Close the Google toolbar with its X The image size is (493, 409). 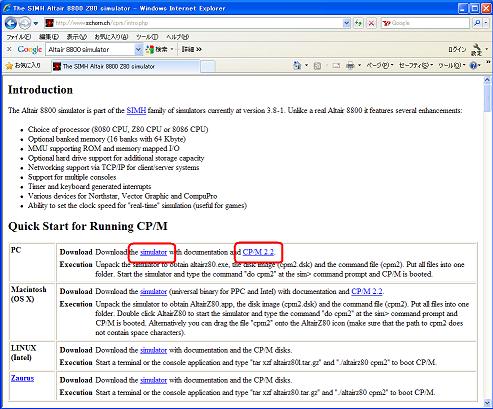pyautogui.click(x=9, y=49)
